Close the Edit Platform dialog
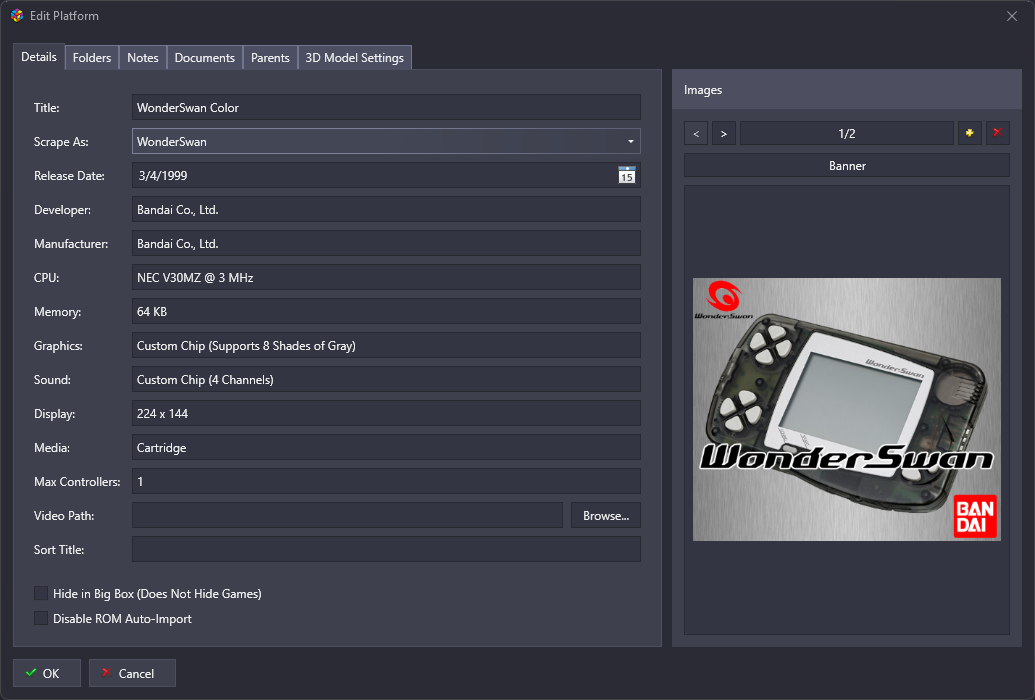 [1012, 16]
